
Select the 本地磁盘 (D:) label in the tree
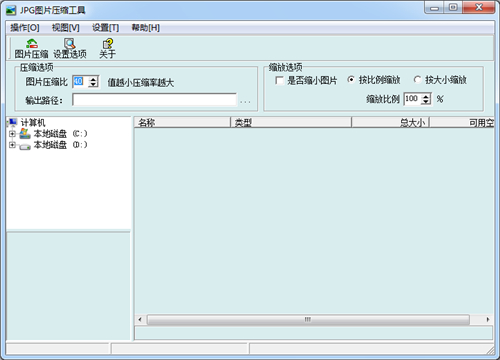pyautogui.click(x=60, y=145)
